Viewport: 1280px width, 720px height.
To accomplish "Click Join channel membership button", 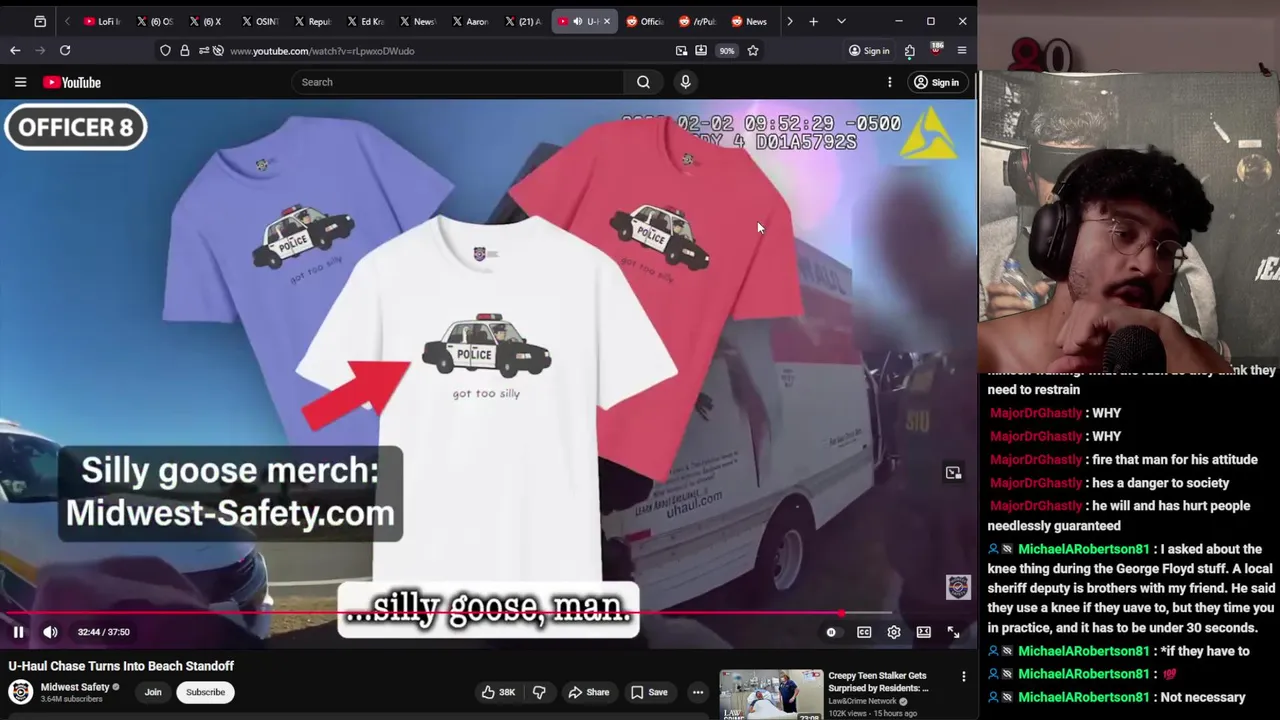I will tap(153, 692).
